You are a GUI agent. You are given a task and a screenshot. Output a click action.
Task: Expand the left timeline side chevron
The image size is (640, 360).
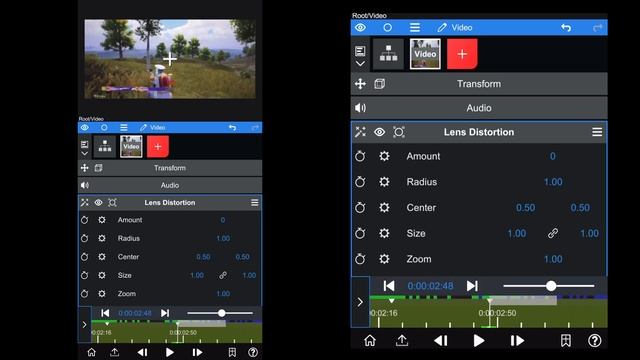tap(84, 325)
